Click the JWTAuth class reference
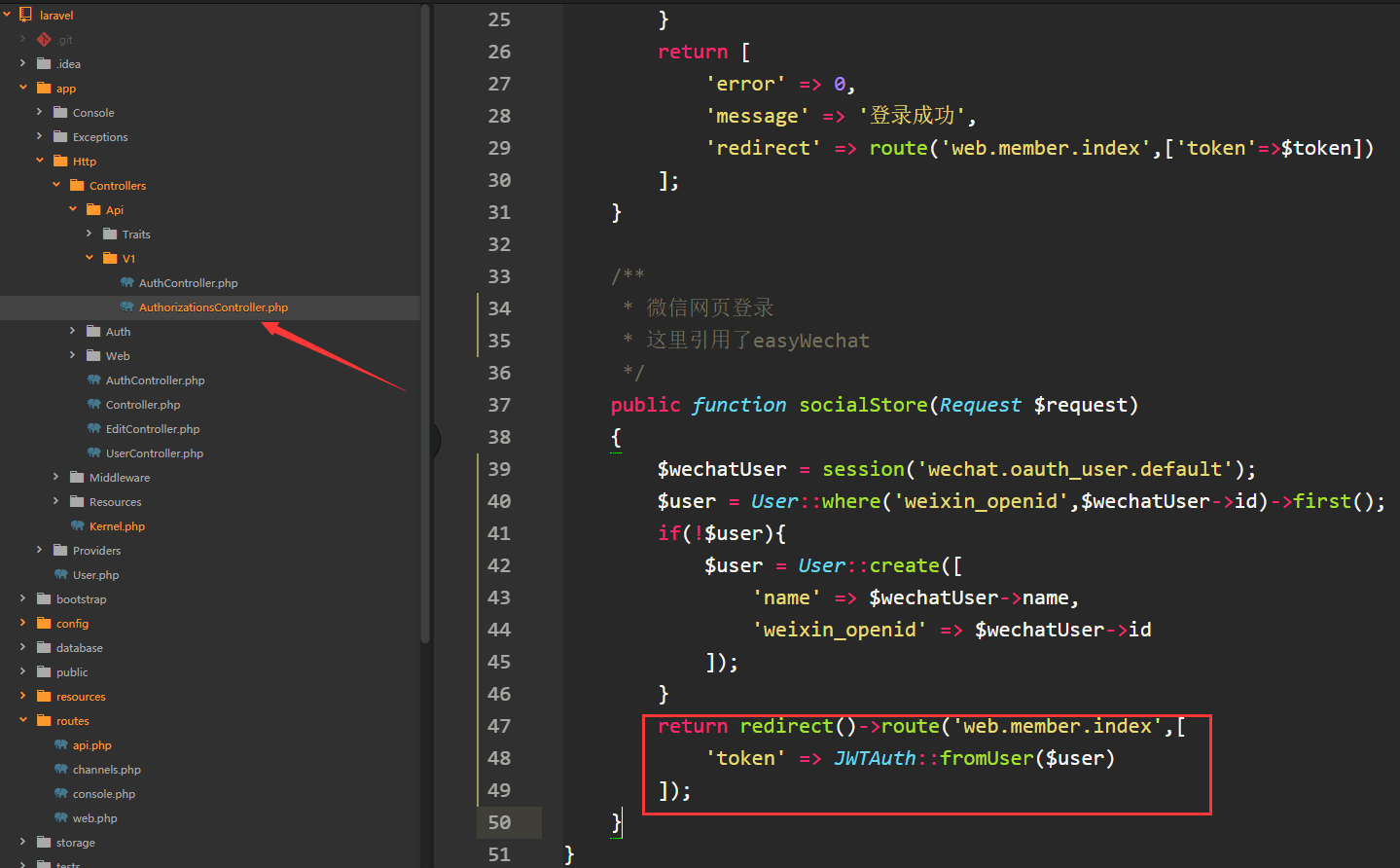The image size is (1400, 868). click(x=875, y=758)
